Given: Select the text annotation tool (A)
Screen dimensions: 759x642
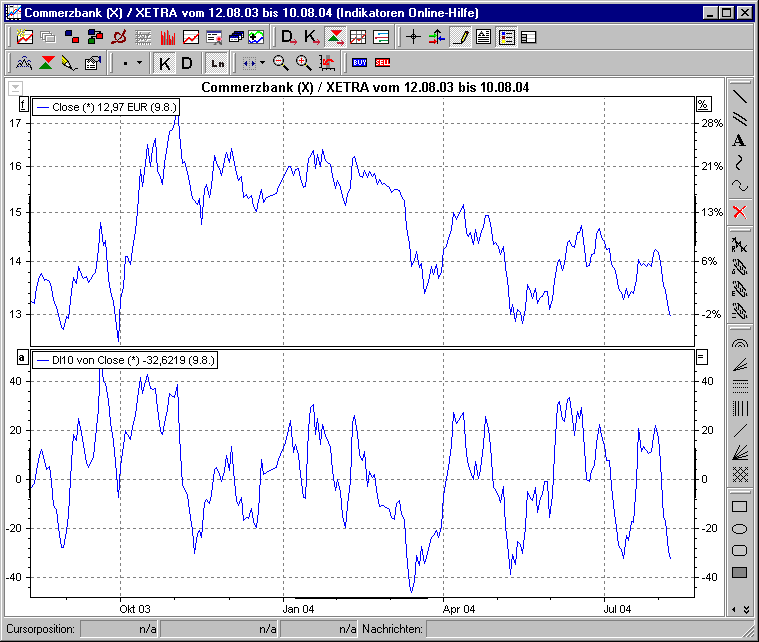Looking at the screenshot, I should pyautogui.click(x=739, y=141).
